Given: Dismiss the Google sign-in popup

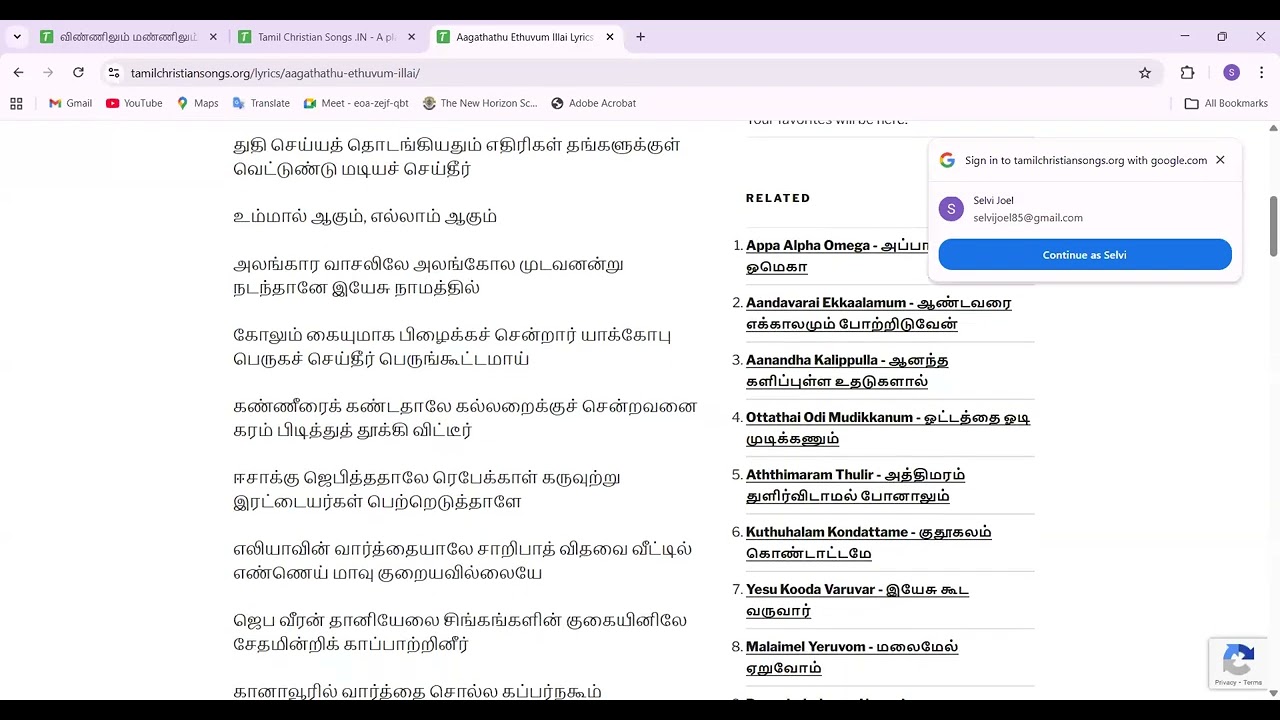Looking at the screenshot, I should (x=1220, y=160).
